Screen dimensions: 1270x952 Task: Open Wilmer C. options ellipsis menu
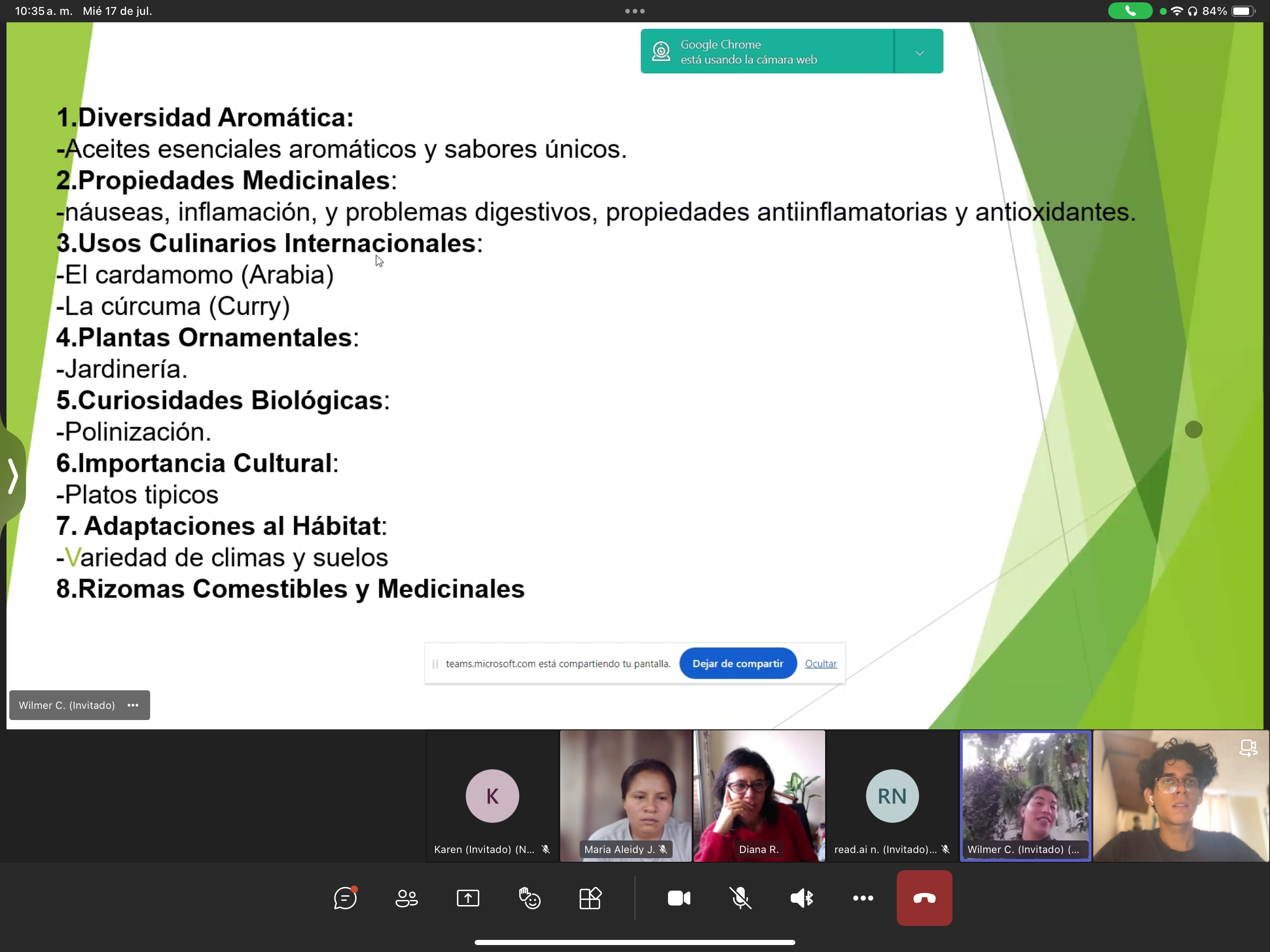133,705
